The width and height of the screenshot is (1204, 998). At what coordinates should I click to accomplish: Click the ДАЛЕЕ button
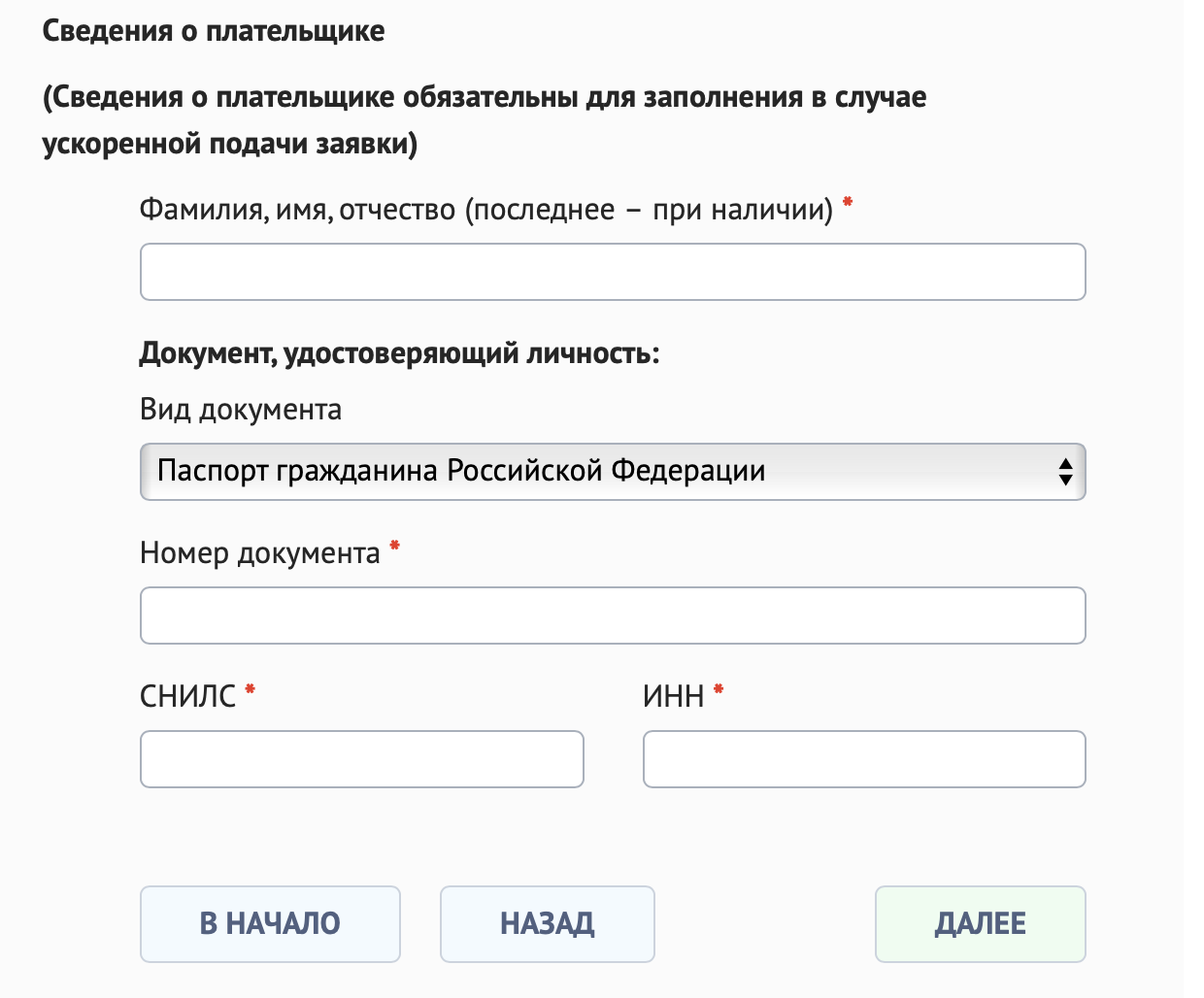click(980, 923)
